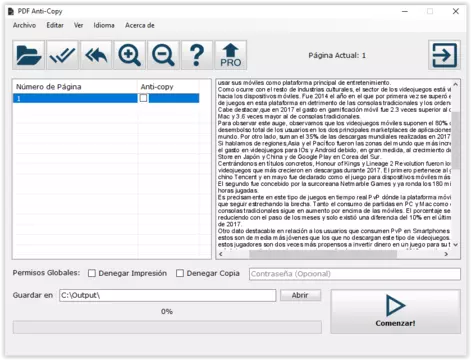The image size is (471, 360).
Task: Click the double arrow undo icon
Action: point(96,55)
